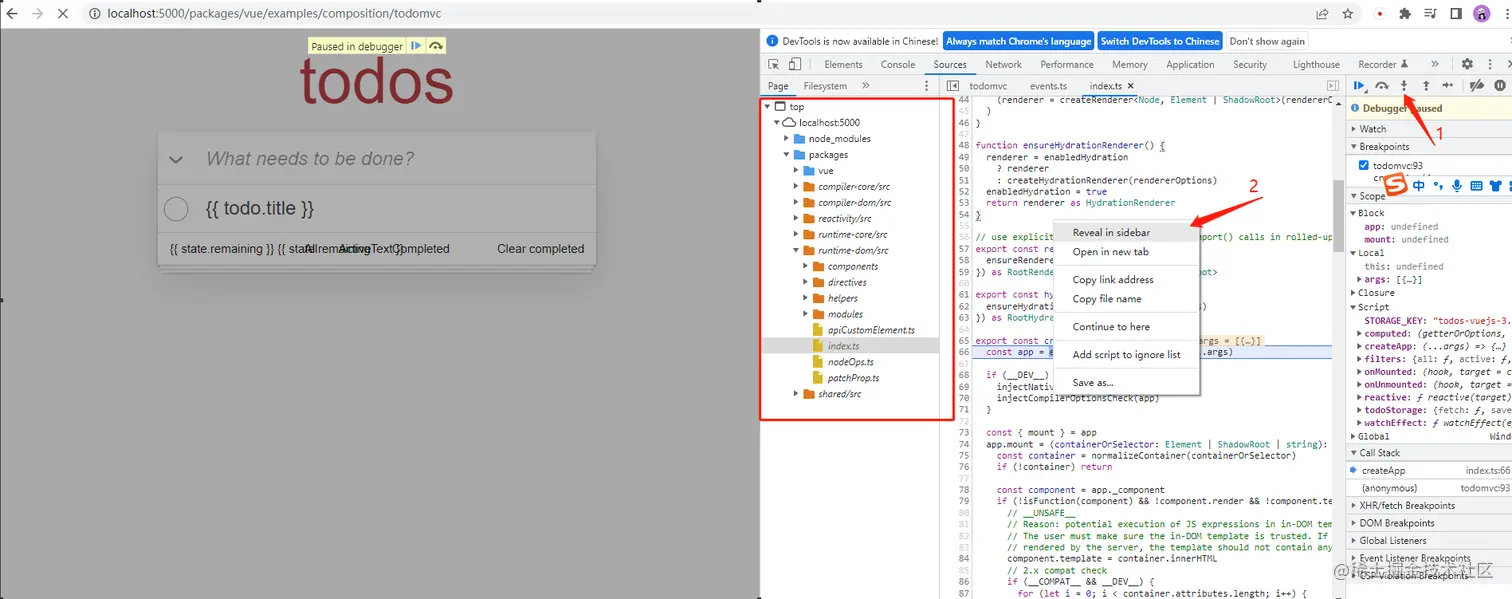1512x599 pixels.
Task: Select createApp call stack frame
Action: coord(1430,470)
